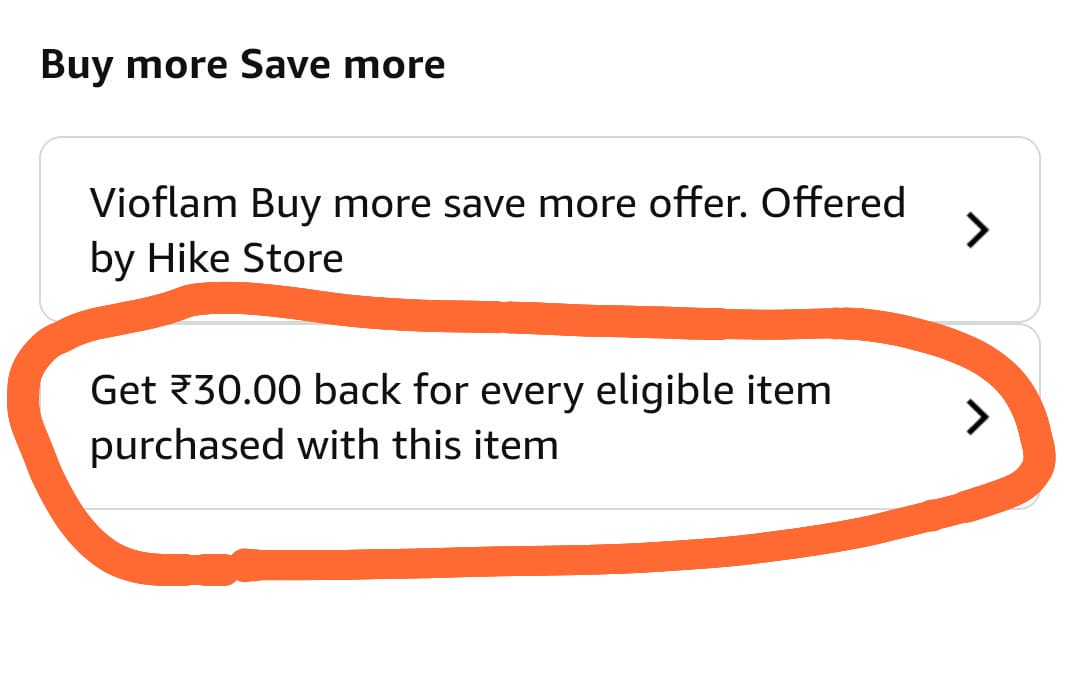Click the word 'Buy' in the heading
Screen dimensions: 1080x679
75,66
